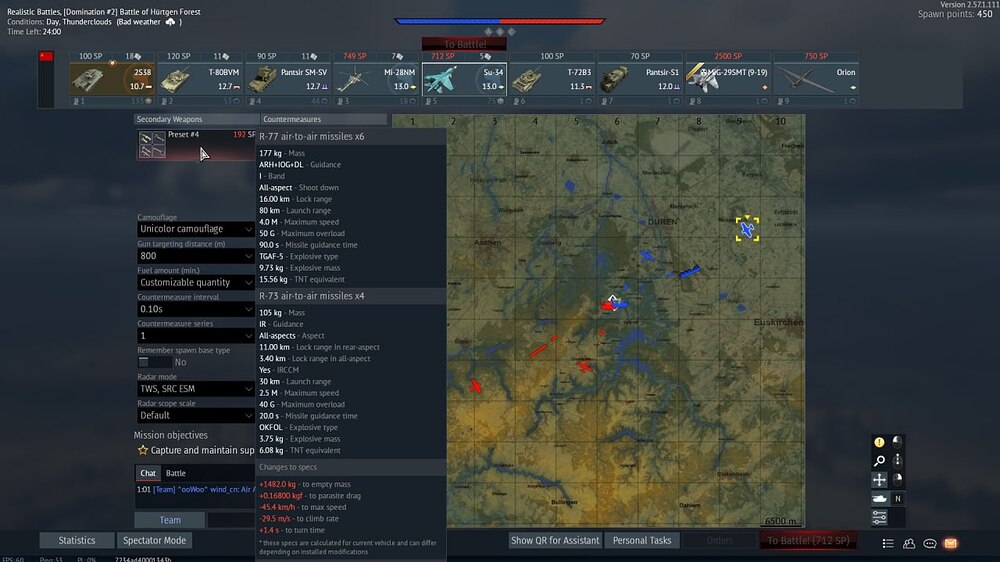Click the team flag icon left of vehicles
Viewport: 1000px width, 562px height.
click(46, 57)
